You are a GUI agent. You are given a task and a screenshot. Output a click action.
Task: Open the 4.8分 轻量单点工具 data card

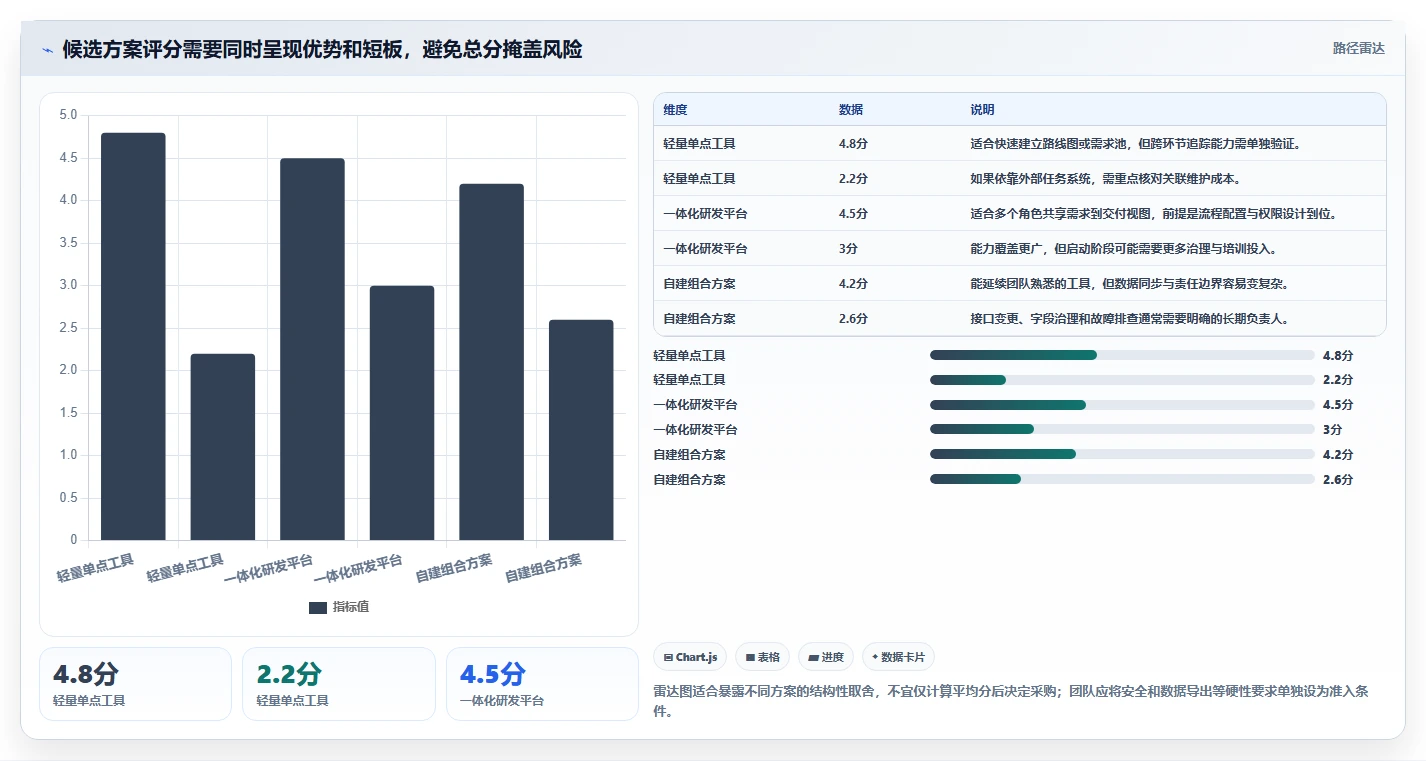point(135,684)
